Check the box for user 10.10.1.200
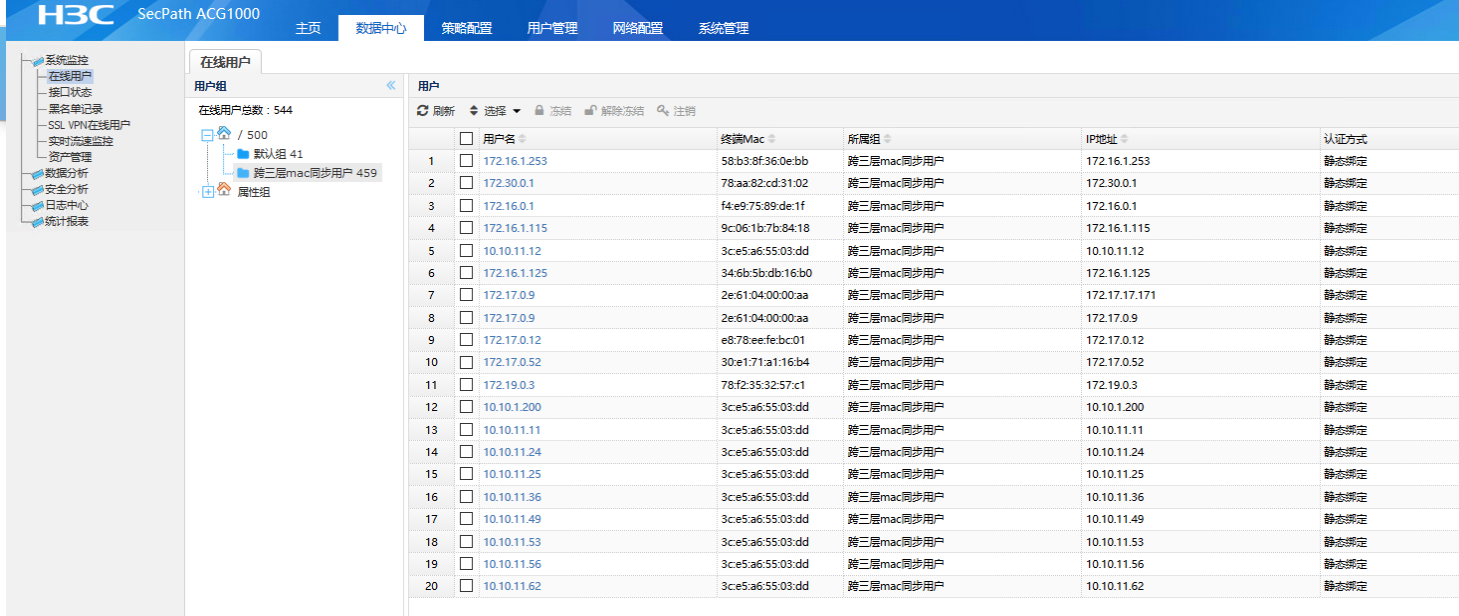This screenshot has width=1459, height=616. [466, 407]
